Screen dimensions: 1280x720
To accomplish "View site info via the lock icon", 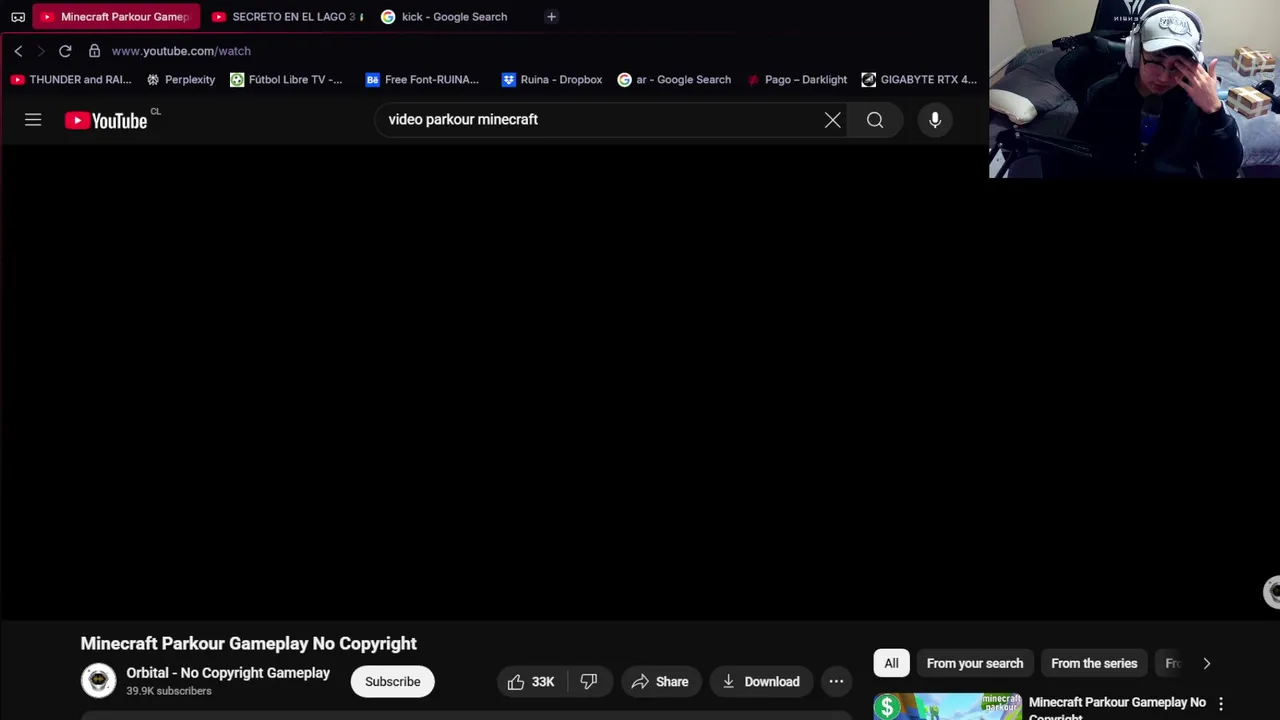I will [94, 51].
